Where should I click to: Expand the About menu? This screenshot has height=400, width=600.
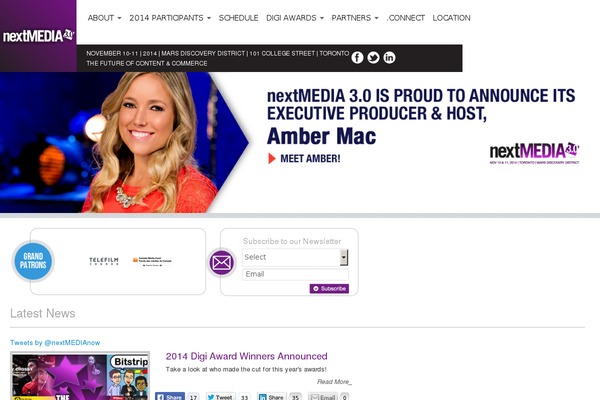click(104, 18)
